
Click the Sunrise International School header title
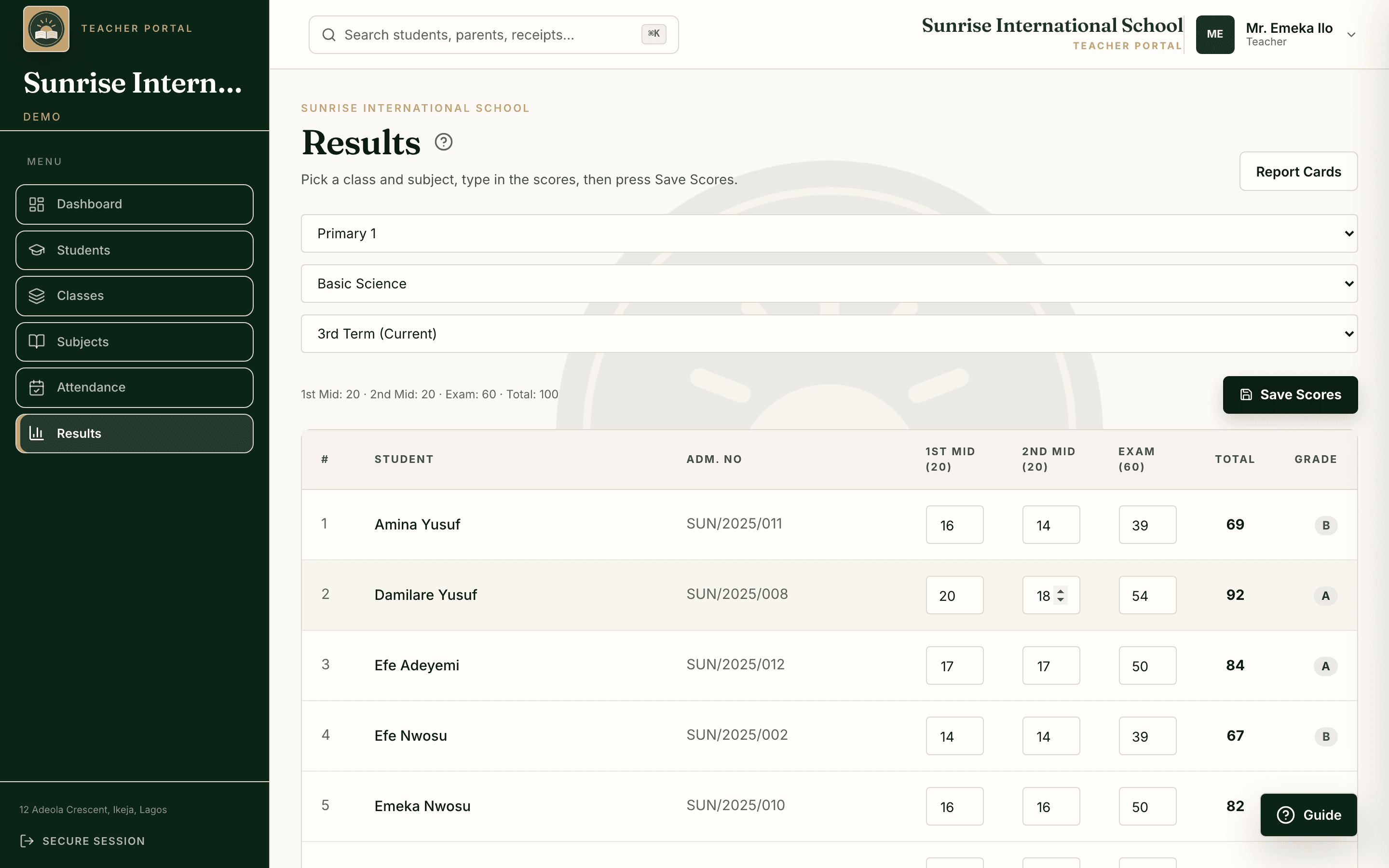pos(1052,25)
